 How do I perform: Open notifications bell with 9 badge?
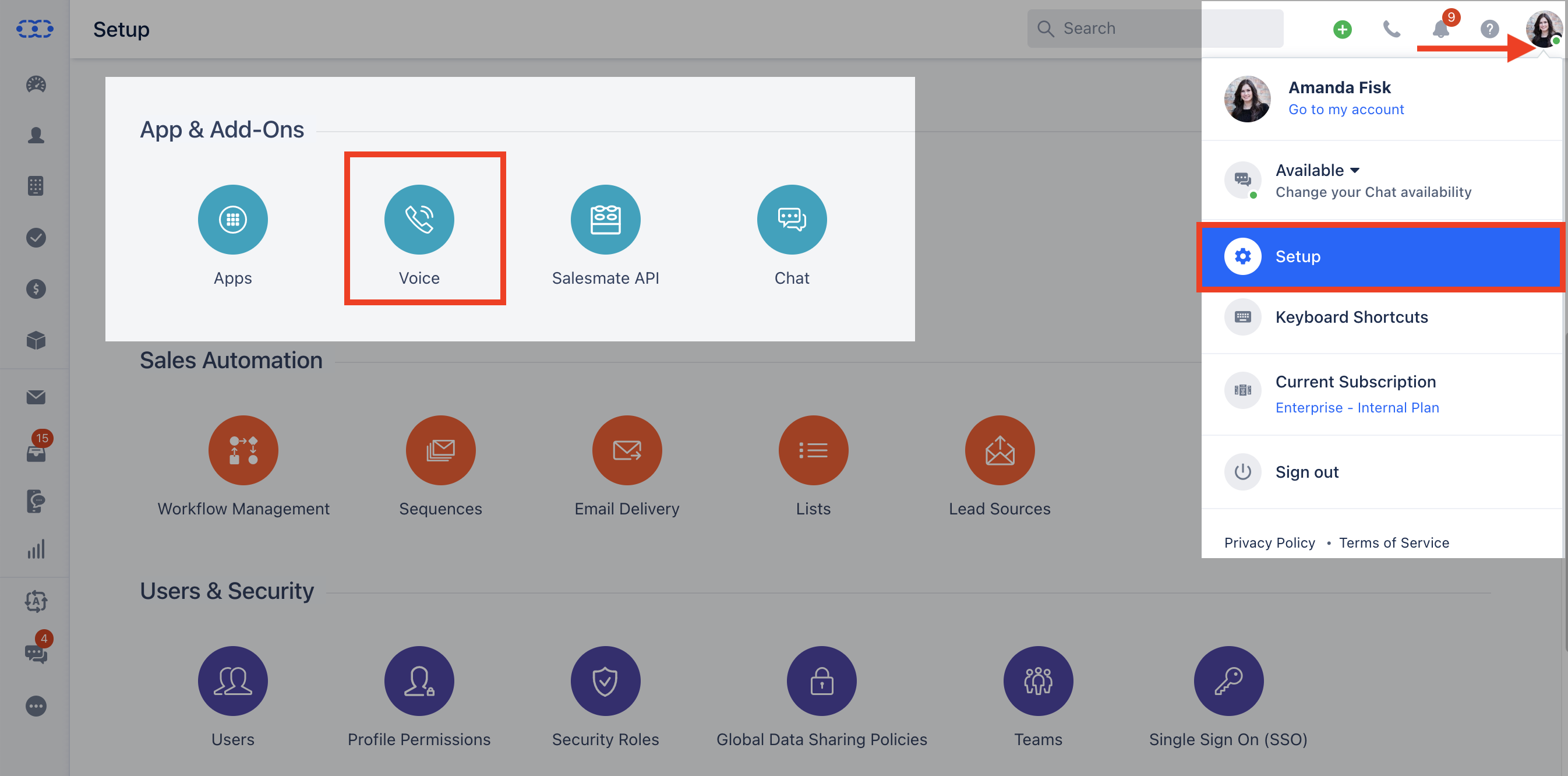(x=1442, y=27)
